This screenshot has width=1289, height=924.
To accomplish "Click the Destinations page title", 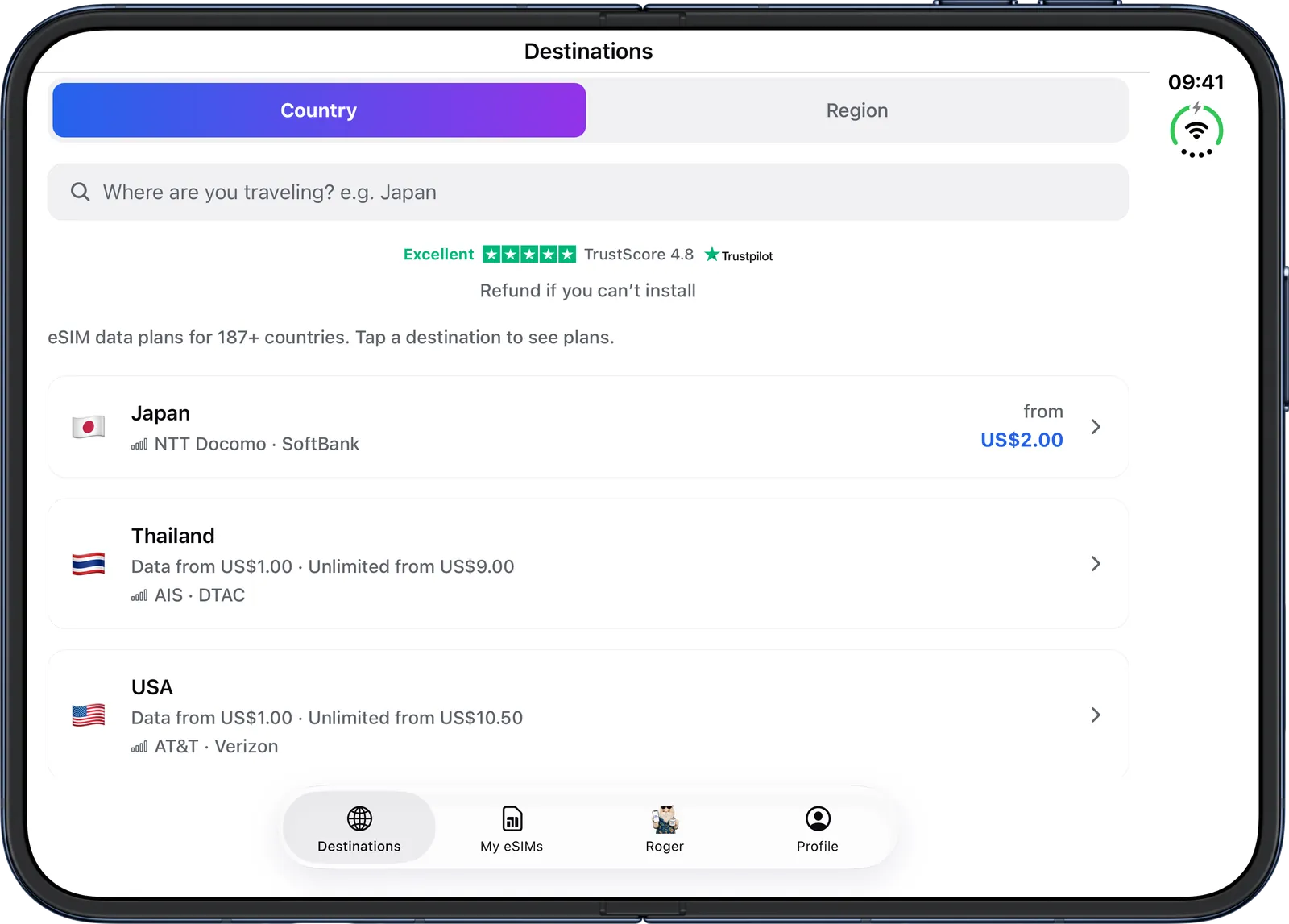I will click(x=589, y=52).
